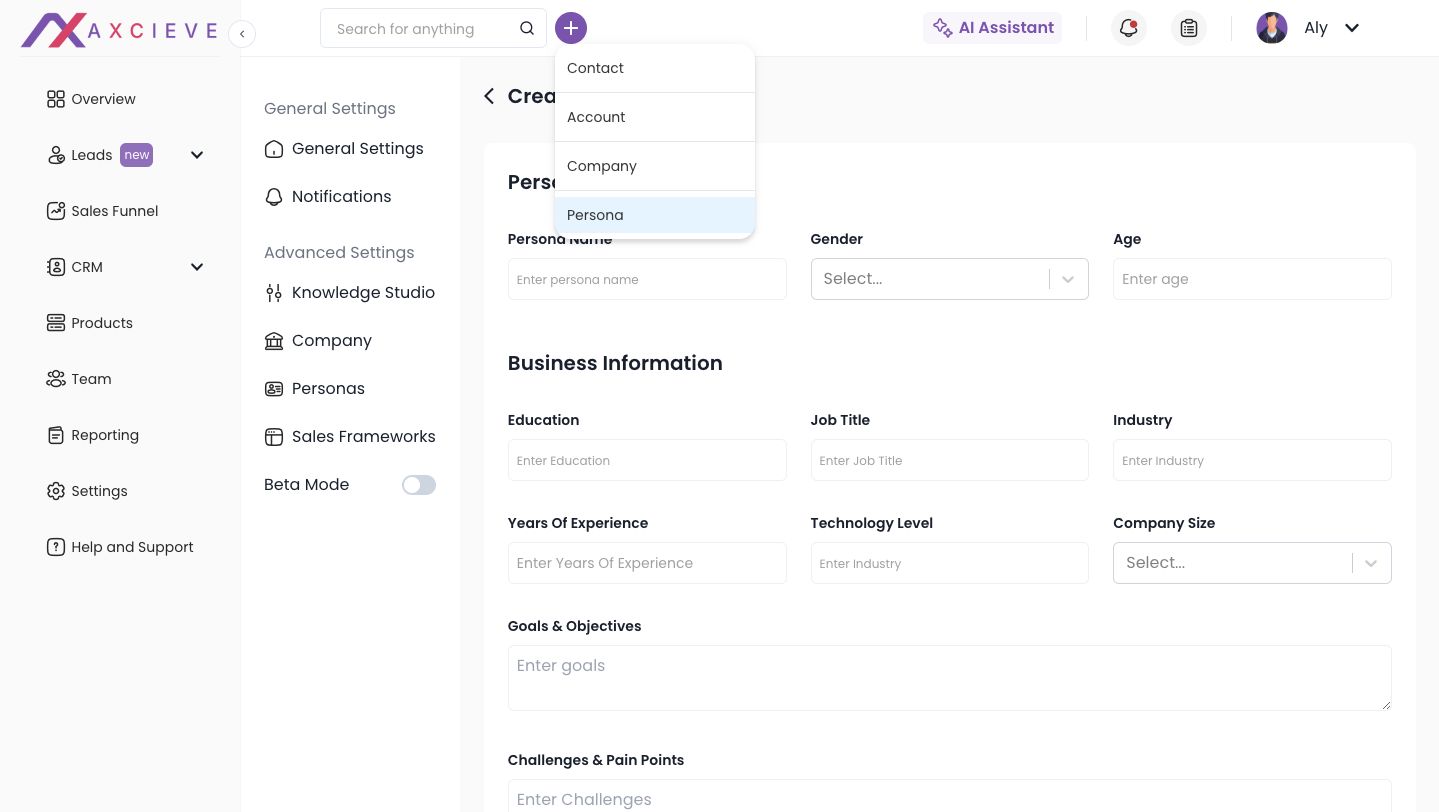Collapse the sidebar using the chevron button
Viewport: 1439px width, 812px height.
(x=242, y=33)
